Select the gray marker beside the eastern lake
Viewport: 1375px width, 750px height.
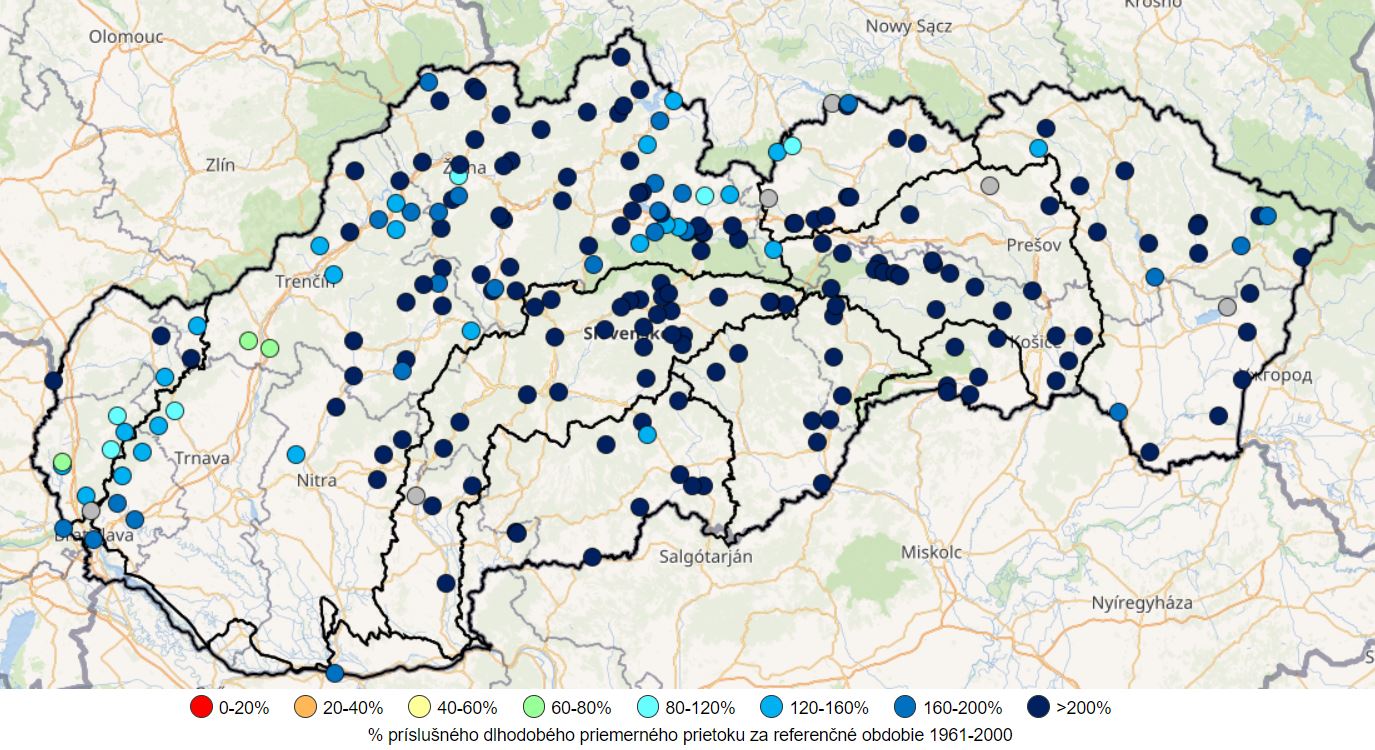pos(1227,307)
